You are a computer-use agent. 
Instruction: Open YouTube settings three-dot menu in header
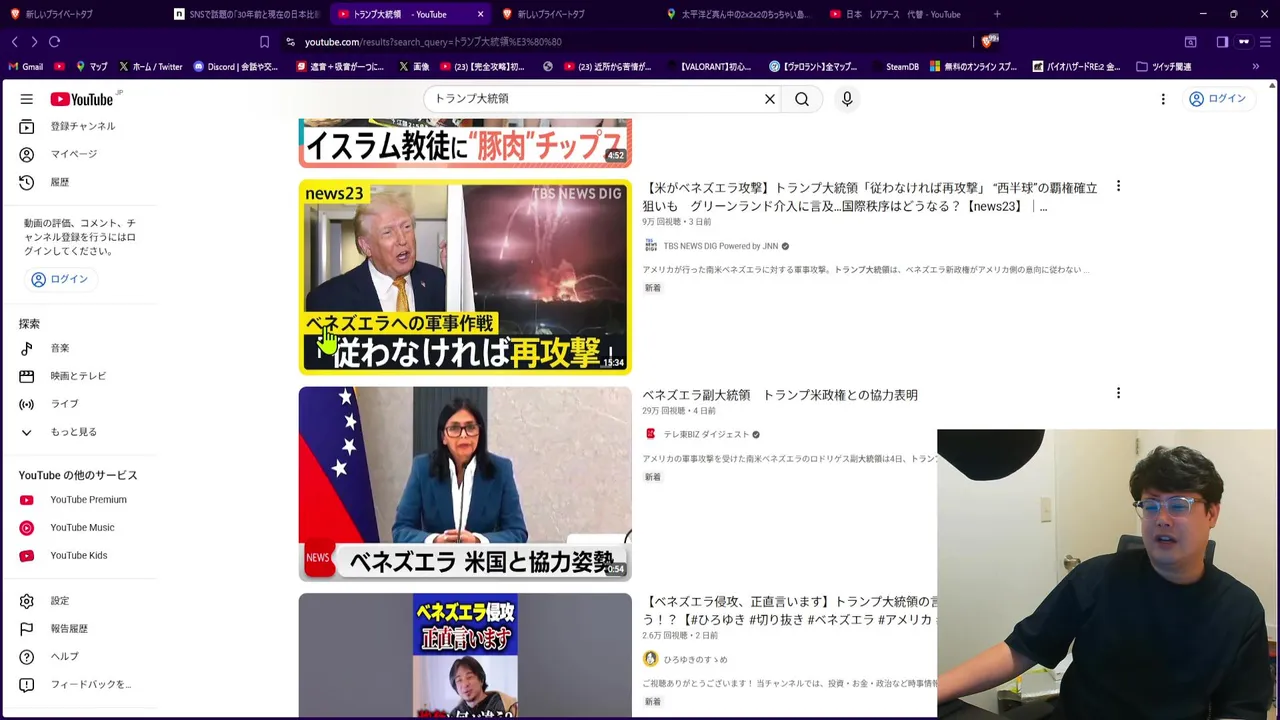click(1163, 99)
